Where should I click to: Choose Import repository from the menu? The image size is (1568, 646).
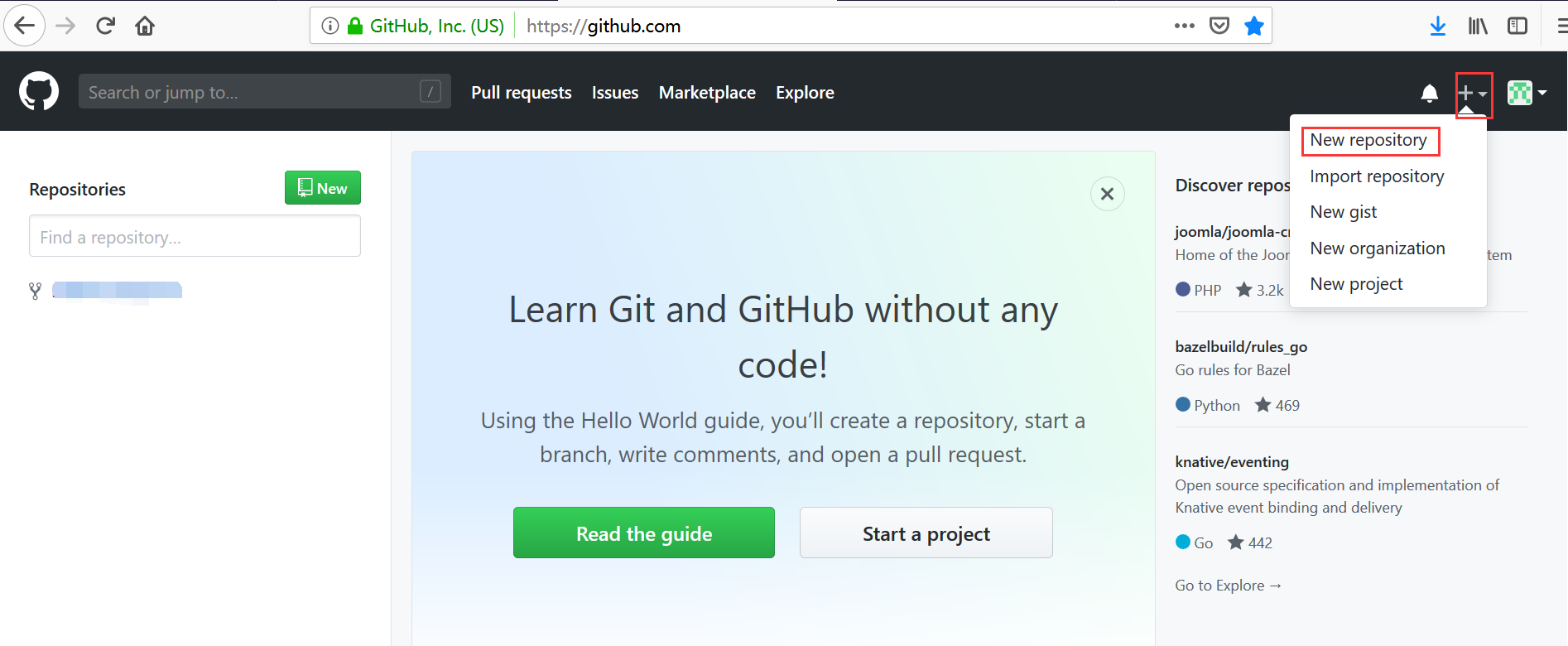click(1377, 176)
